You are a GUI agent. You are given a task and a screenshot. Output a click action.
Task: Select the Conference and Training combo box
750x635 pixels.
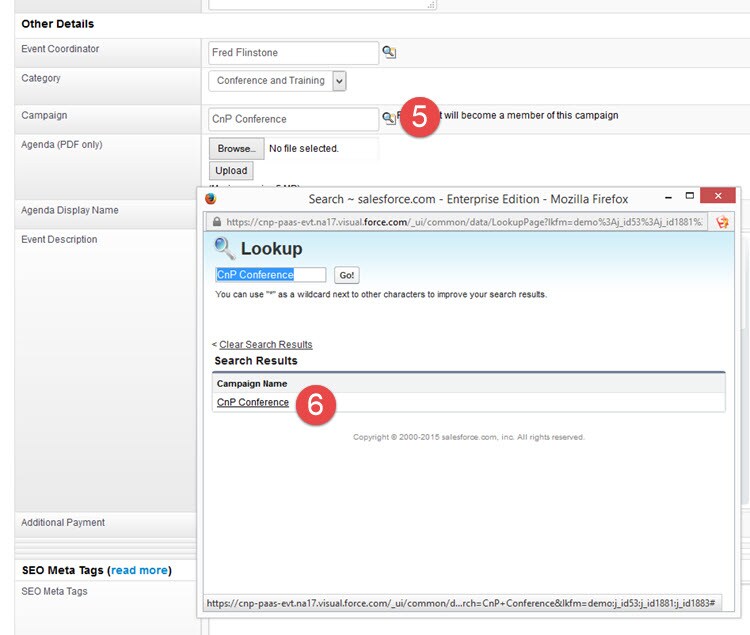tap(277, 81)
